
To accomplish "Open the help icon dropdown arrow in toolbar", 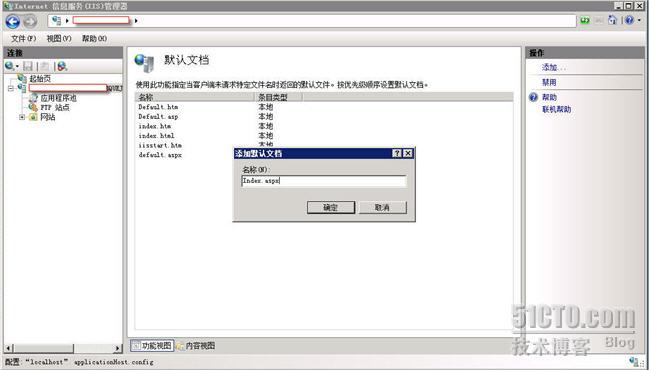I will click(x=639, y=20).
